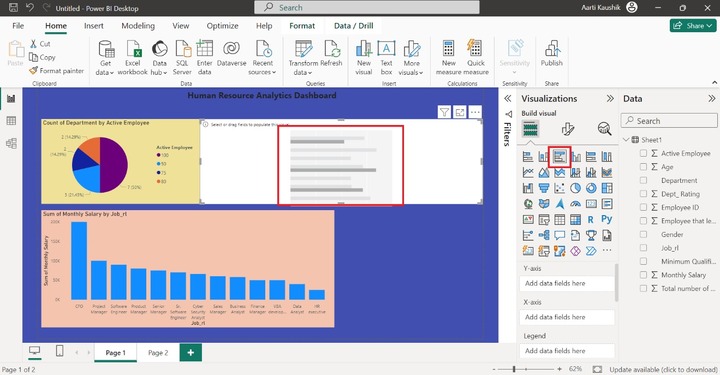The width and height of the screenshot is (720, 375).
Task: Insert a Table visual
Action: coord(559,220)
